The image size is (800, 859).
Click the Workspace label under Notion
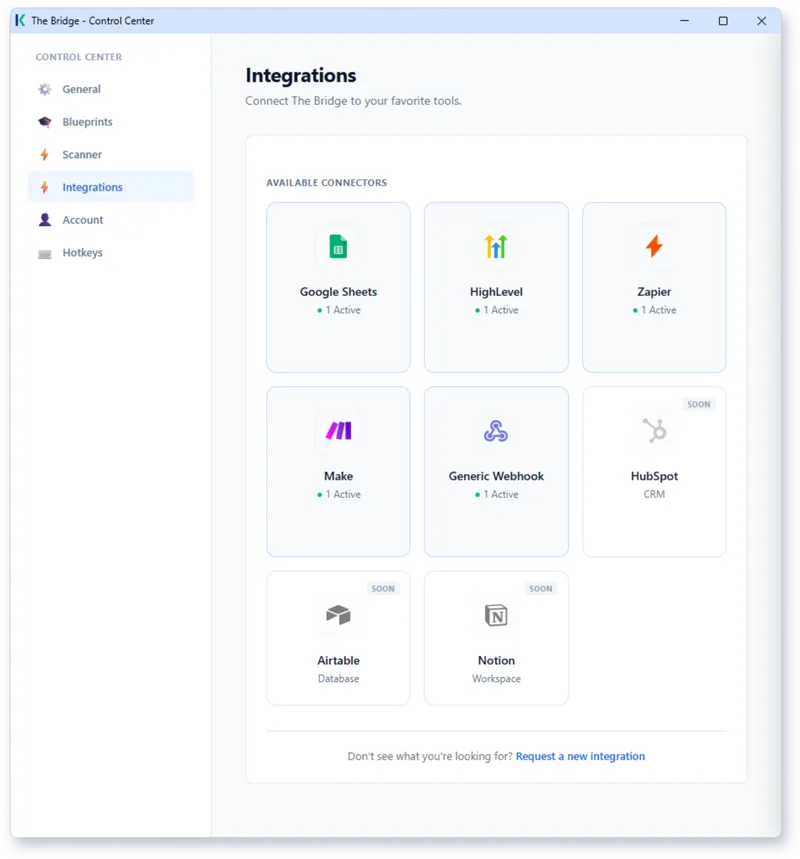pyautogui.click(x=496, y=679)
